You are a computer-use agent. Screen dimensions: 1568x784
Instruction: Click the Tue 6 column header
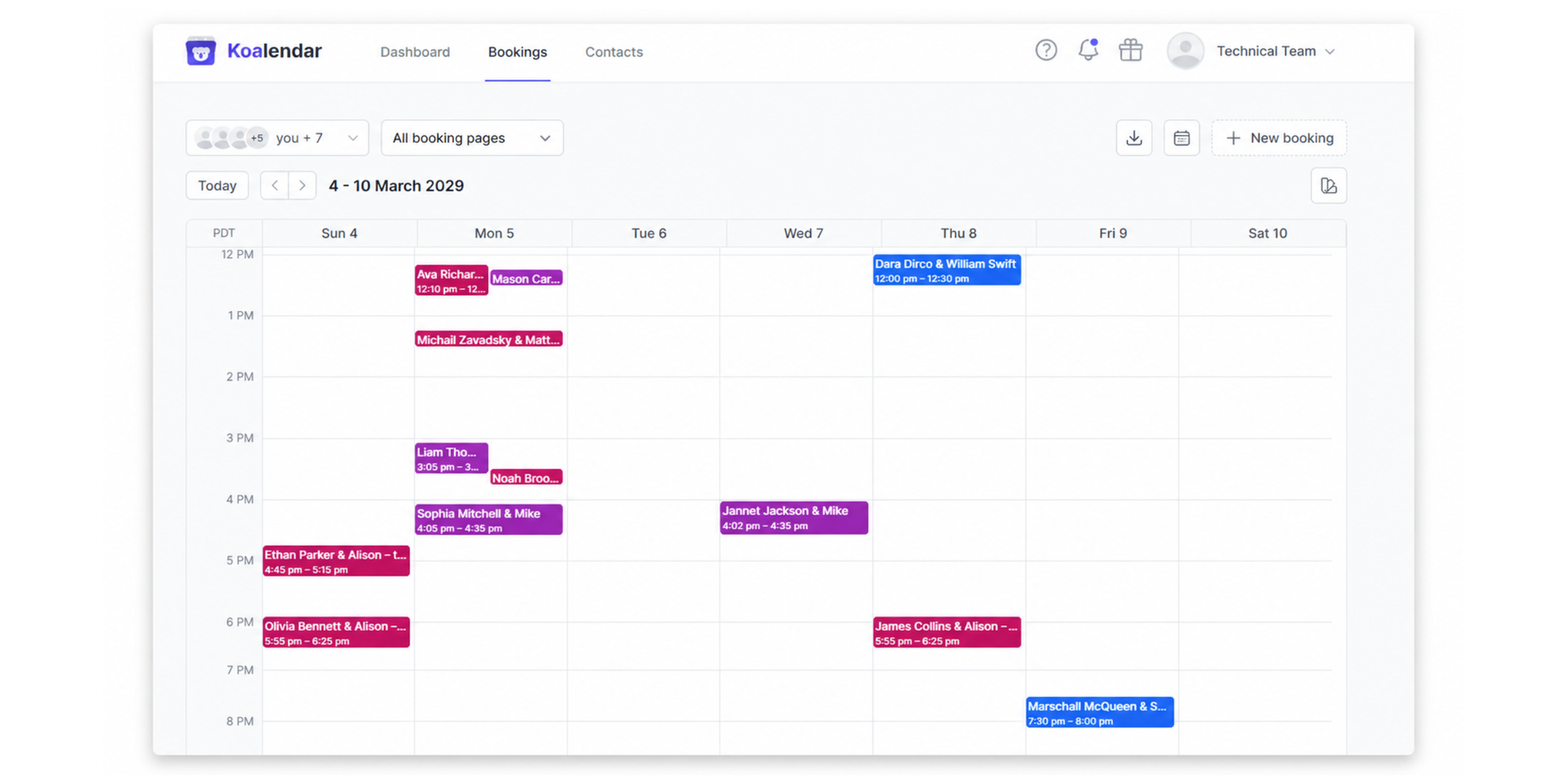point(649,233)
